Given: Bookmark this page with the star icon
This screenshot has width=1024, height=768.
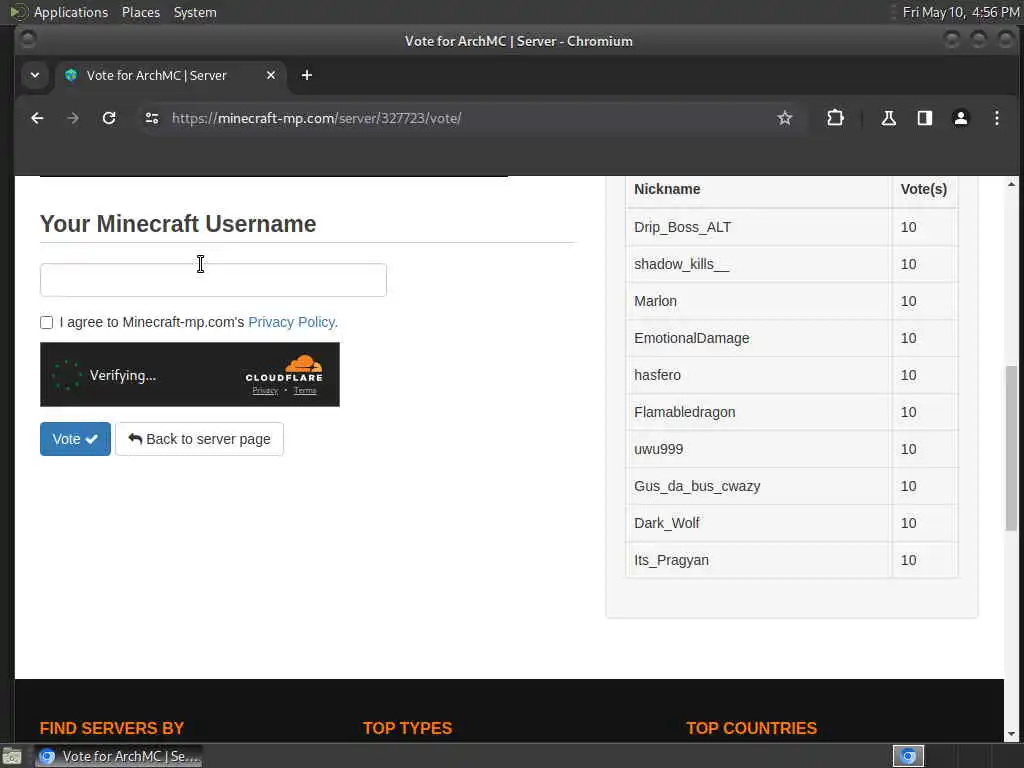Looking at the screenshot, I should 784,118.
